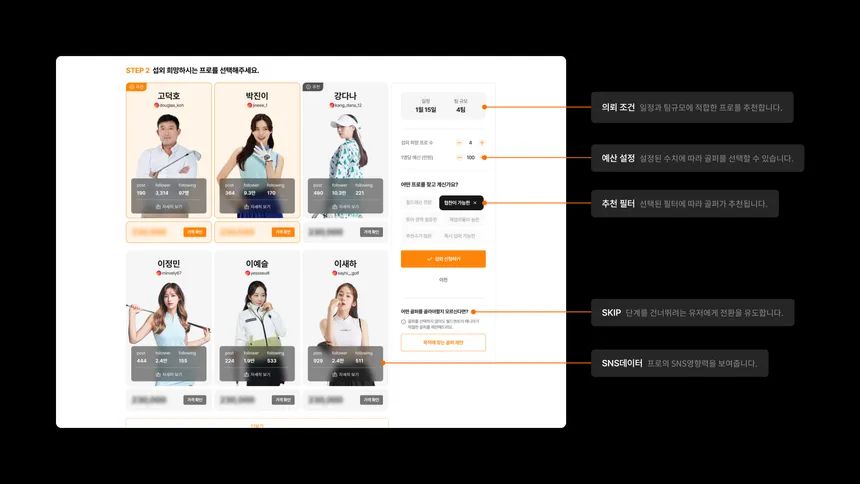Decrease the 1명당 예산 budget value with minus
860x484 pixels.
point(459,157)
